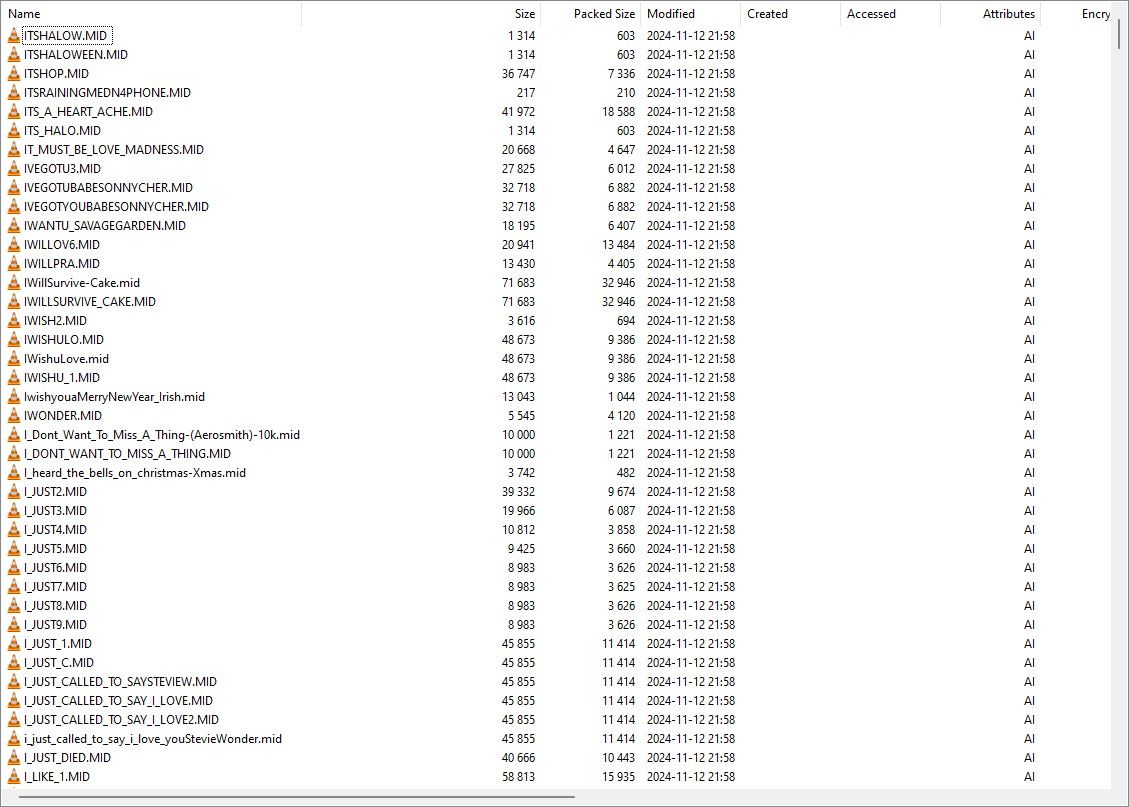Select file I_JUST6.MID
The width and height of the screenshot is (1129, 807).
click(55, 568)
